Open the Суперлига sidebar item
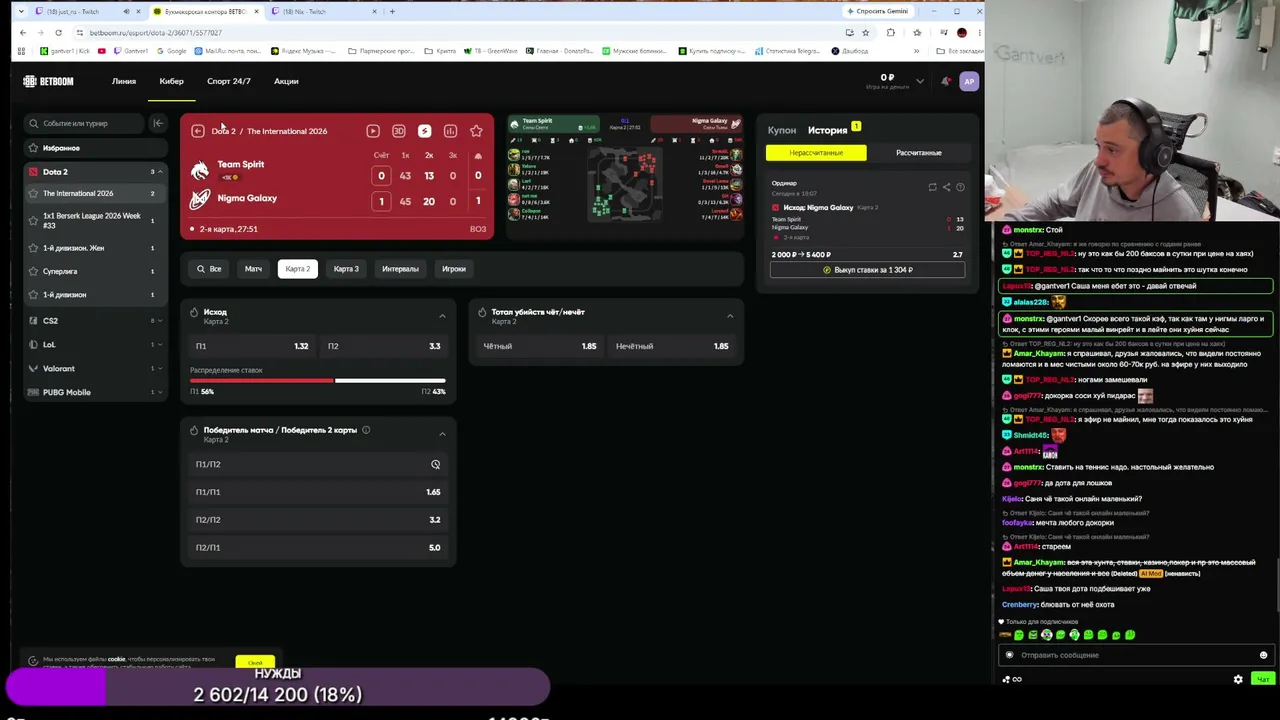 pyautogui.click(x=93, y=272)
